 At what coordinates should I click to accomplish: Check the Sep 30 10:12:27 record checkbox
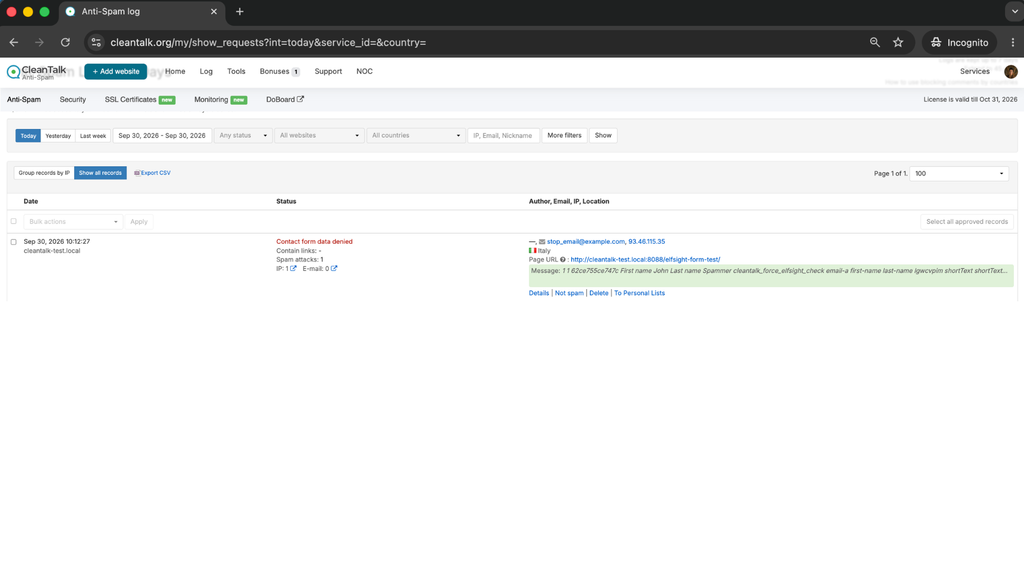(x=14, y=242)
